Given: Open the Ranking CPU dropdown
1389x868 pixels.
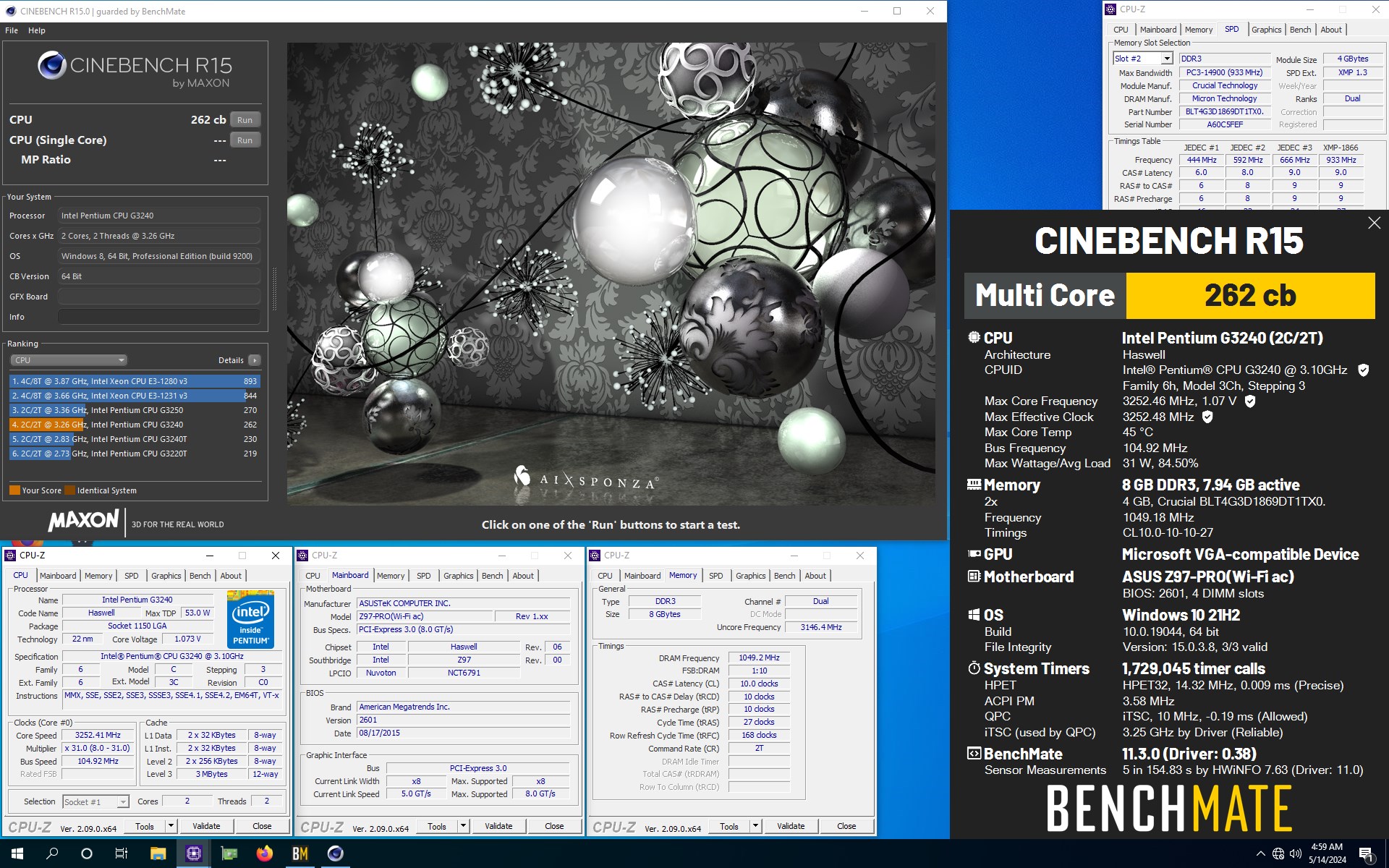Looking at the screenshot, I should pyautogui.click(x=69, y=360).
